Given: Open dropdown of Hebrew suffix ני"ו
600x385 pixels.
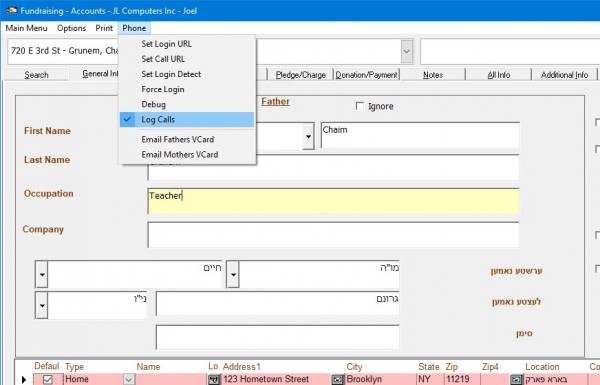Looking at the screenshot, I should (42, 305).
